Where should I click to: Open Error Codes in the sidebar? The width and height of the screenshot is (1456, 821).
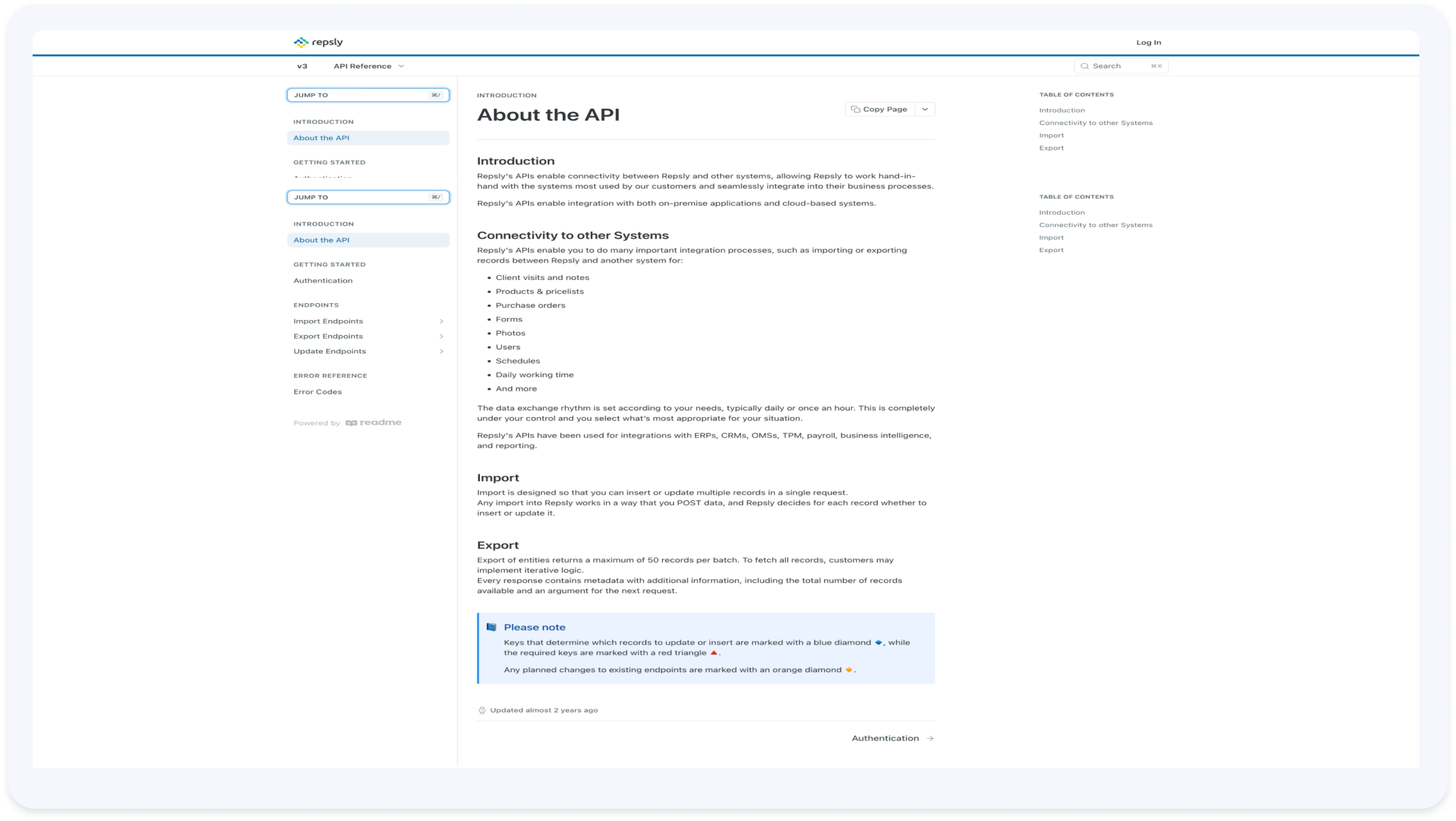[x=317, y=392]
